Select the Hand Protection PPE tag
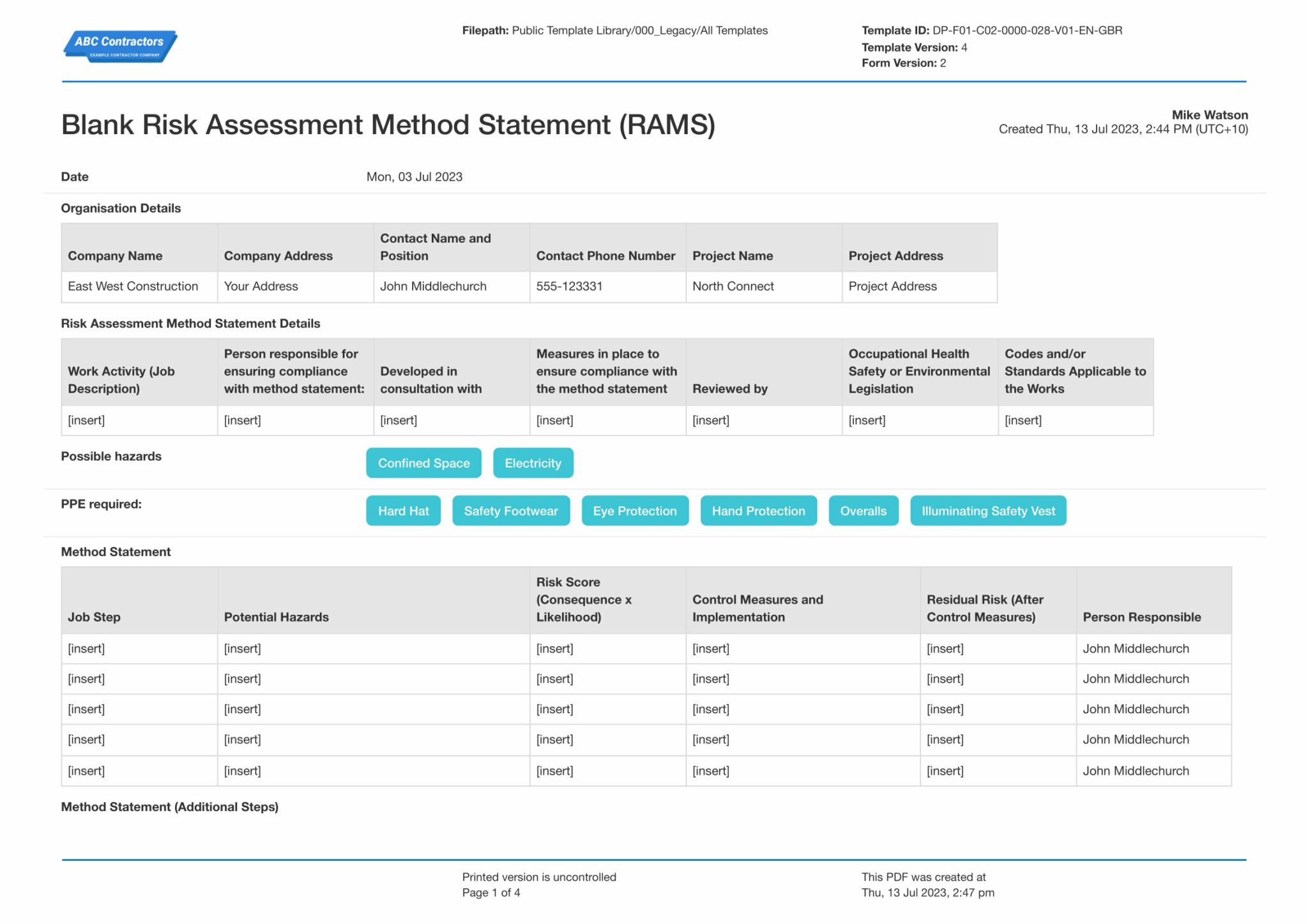1308x924 pixels. (x=758, y=510)
